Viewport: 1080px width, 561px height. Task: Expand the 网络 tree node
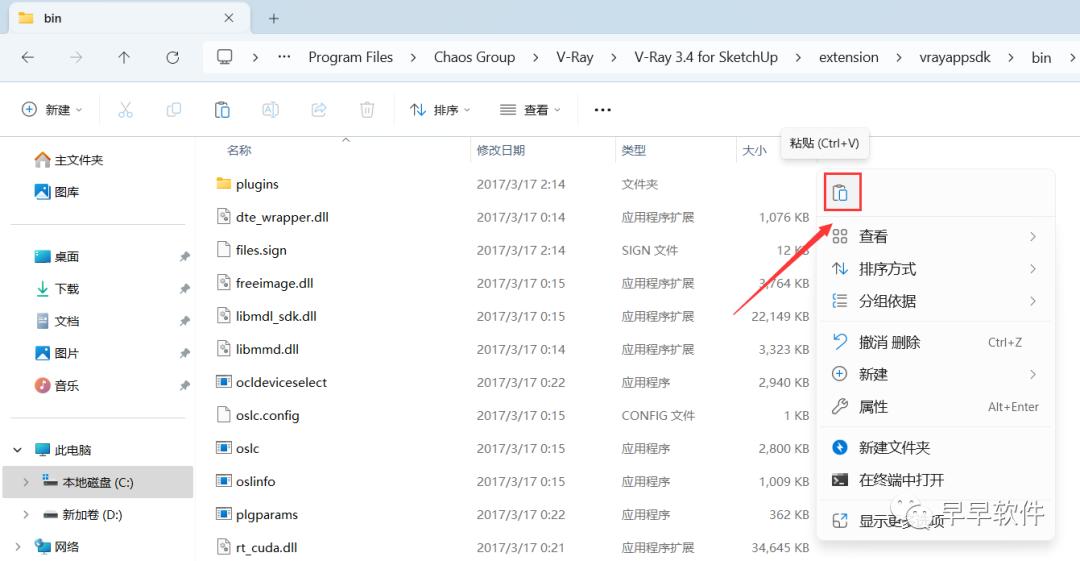(x=17, y=547)
